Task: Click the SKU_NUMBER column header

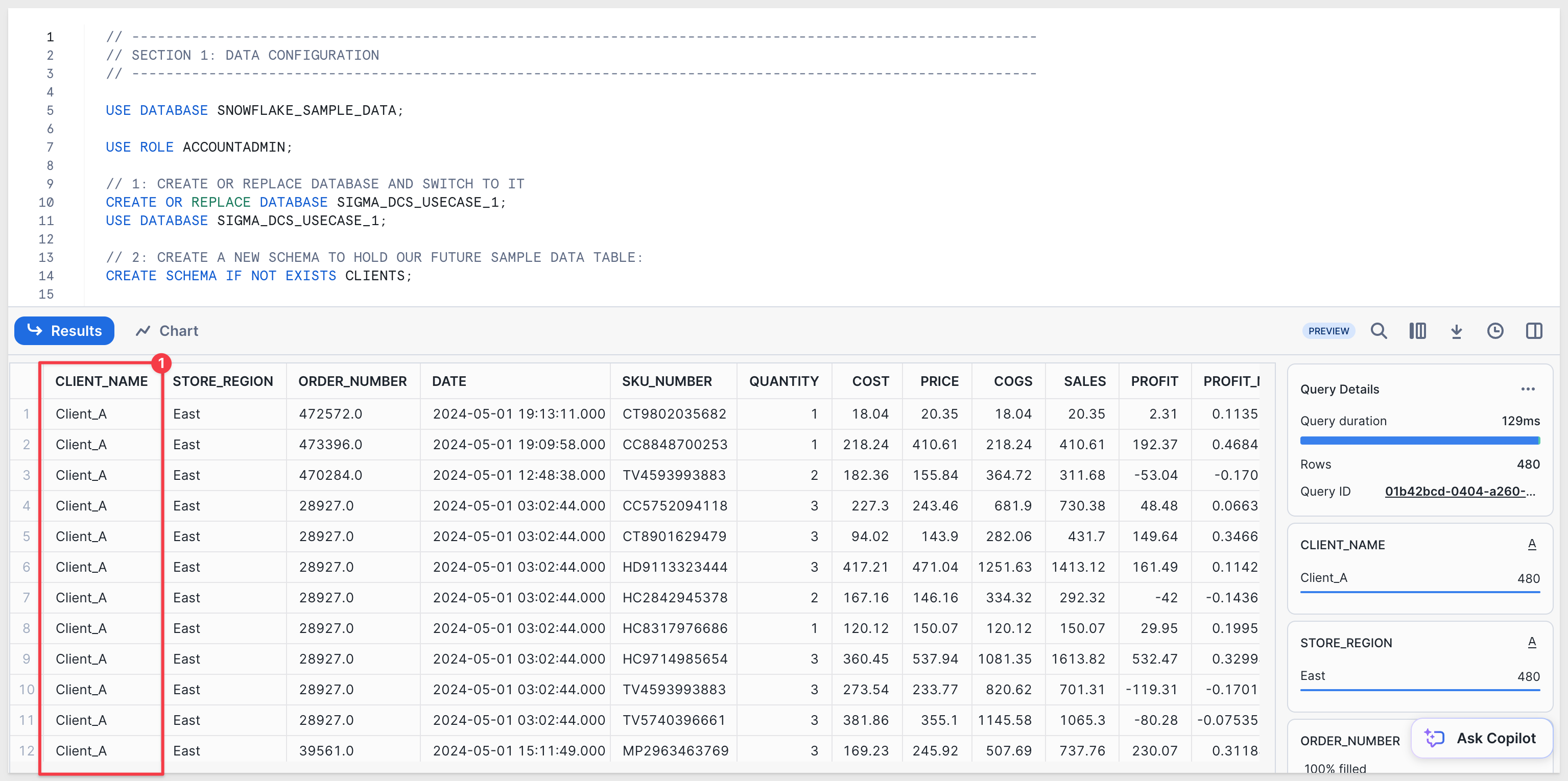Action: pyautogui.click(x=673, y=381)
